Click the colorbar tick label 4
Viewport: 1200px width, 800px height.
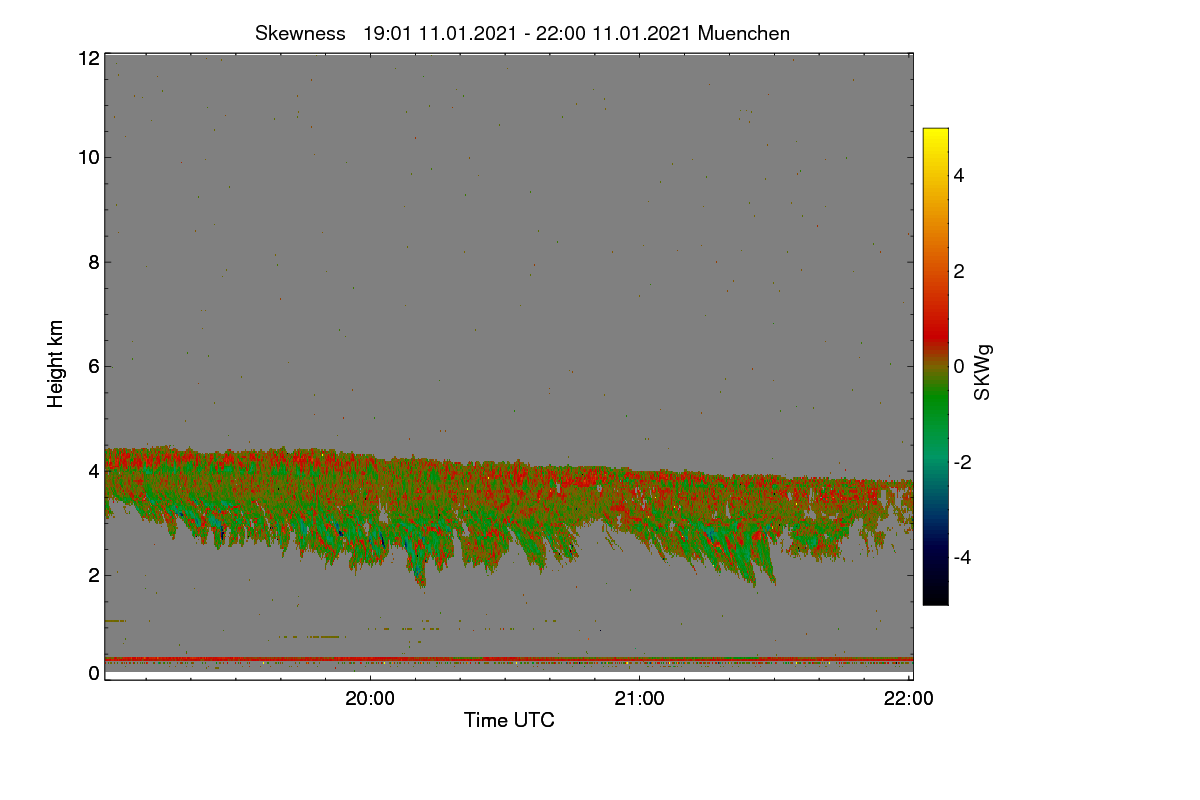click(x=959, y=175)
